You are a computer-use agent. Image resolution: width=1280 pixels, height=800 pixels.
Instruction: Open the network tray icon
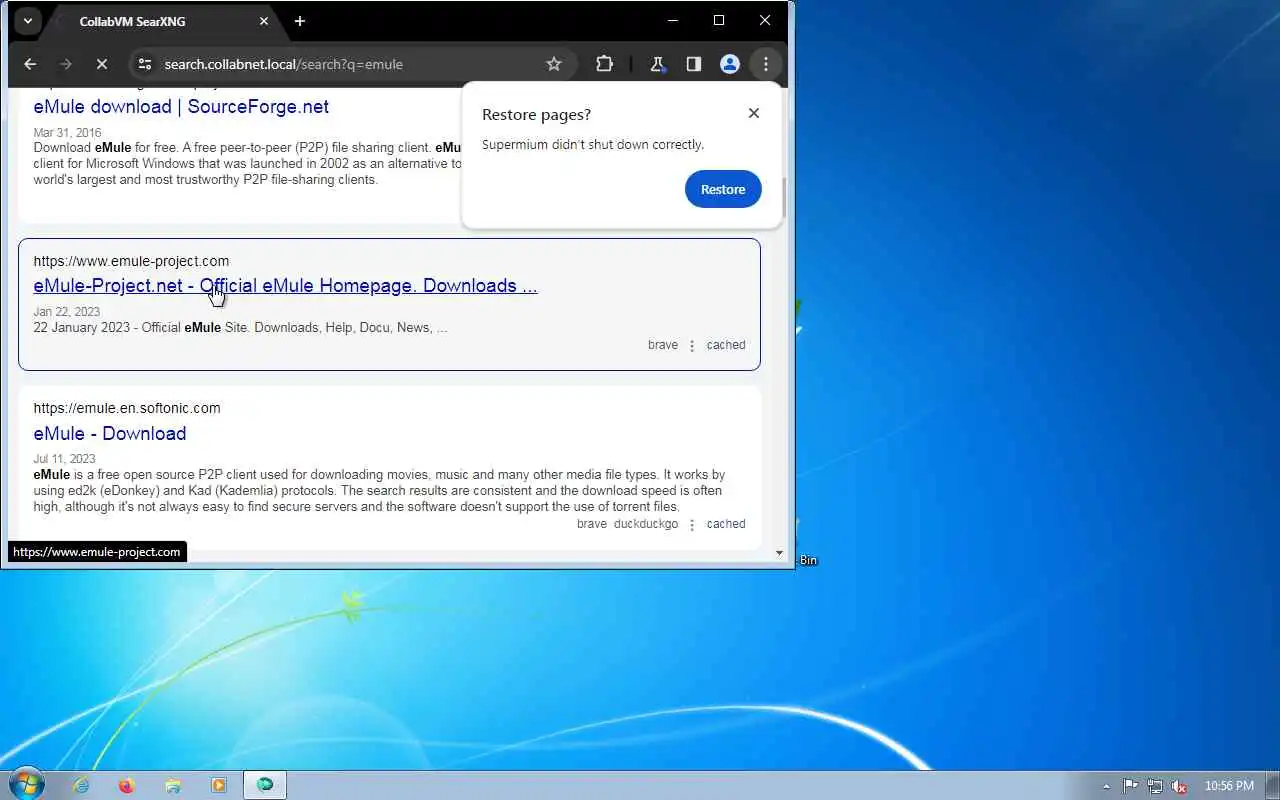pos(1155,786)
